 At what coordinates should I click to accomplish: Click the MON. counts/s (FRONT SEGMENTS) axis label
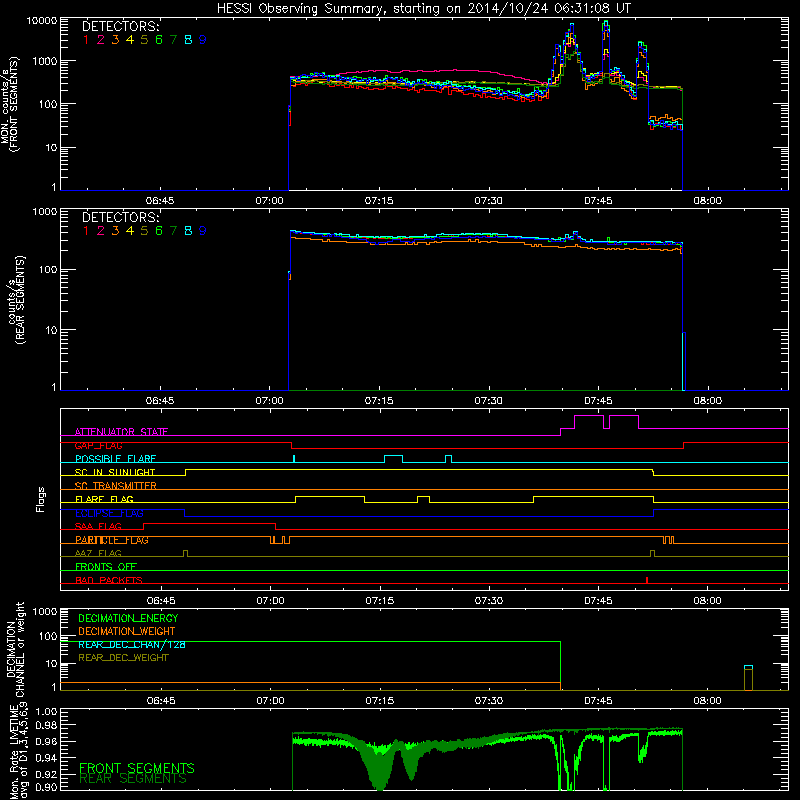9,104
